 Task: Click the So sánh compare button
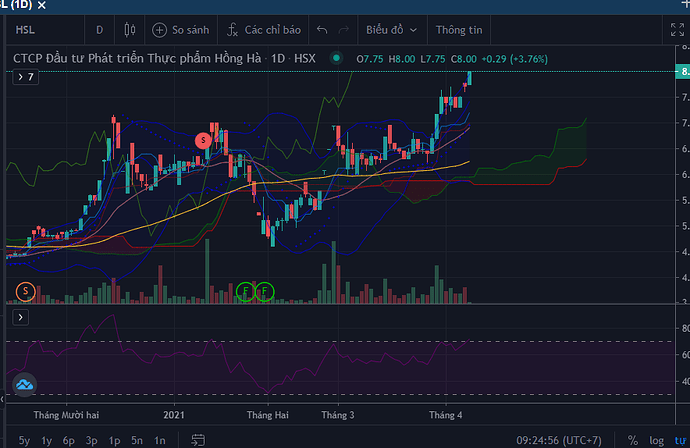pyautogui.click(x=182, y=30)
